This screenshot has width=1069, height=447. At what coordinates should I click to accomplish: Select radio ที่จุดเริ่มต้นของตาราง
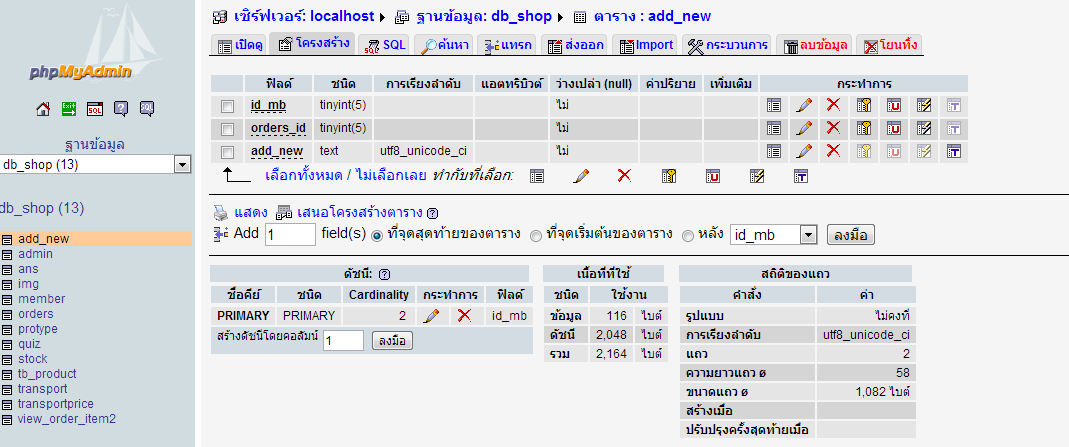click(536, 236)
